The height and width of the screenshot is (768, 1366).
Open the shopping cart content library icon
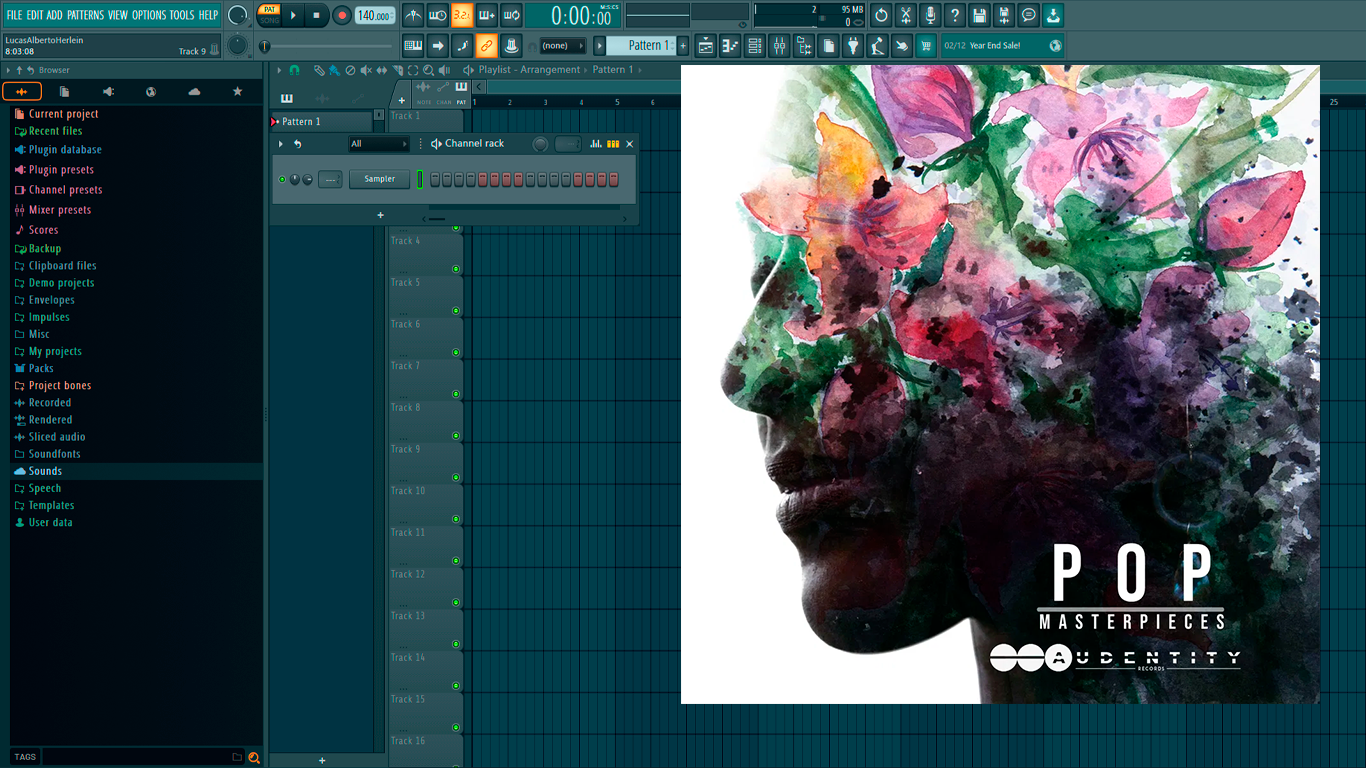[x=927, y=45]
